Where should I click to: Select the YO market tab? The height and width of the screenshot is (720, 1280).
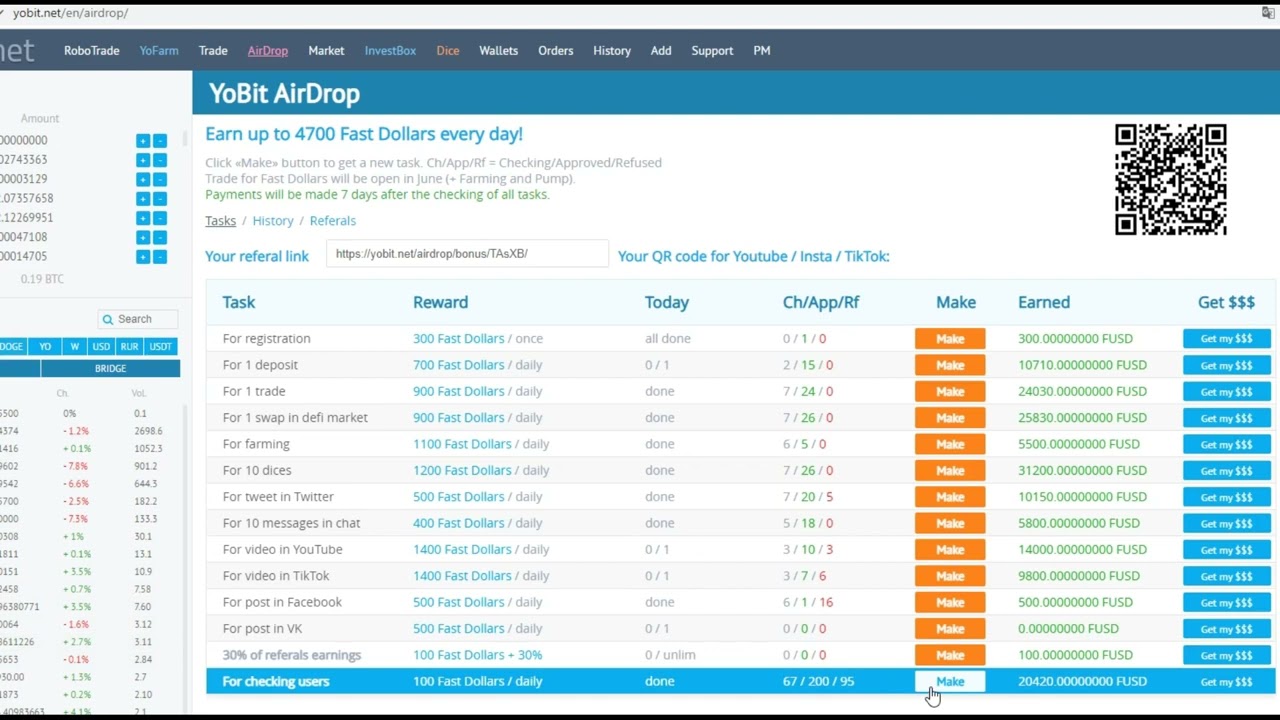[x=45, y=346]
